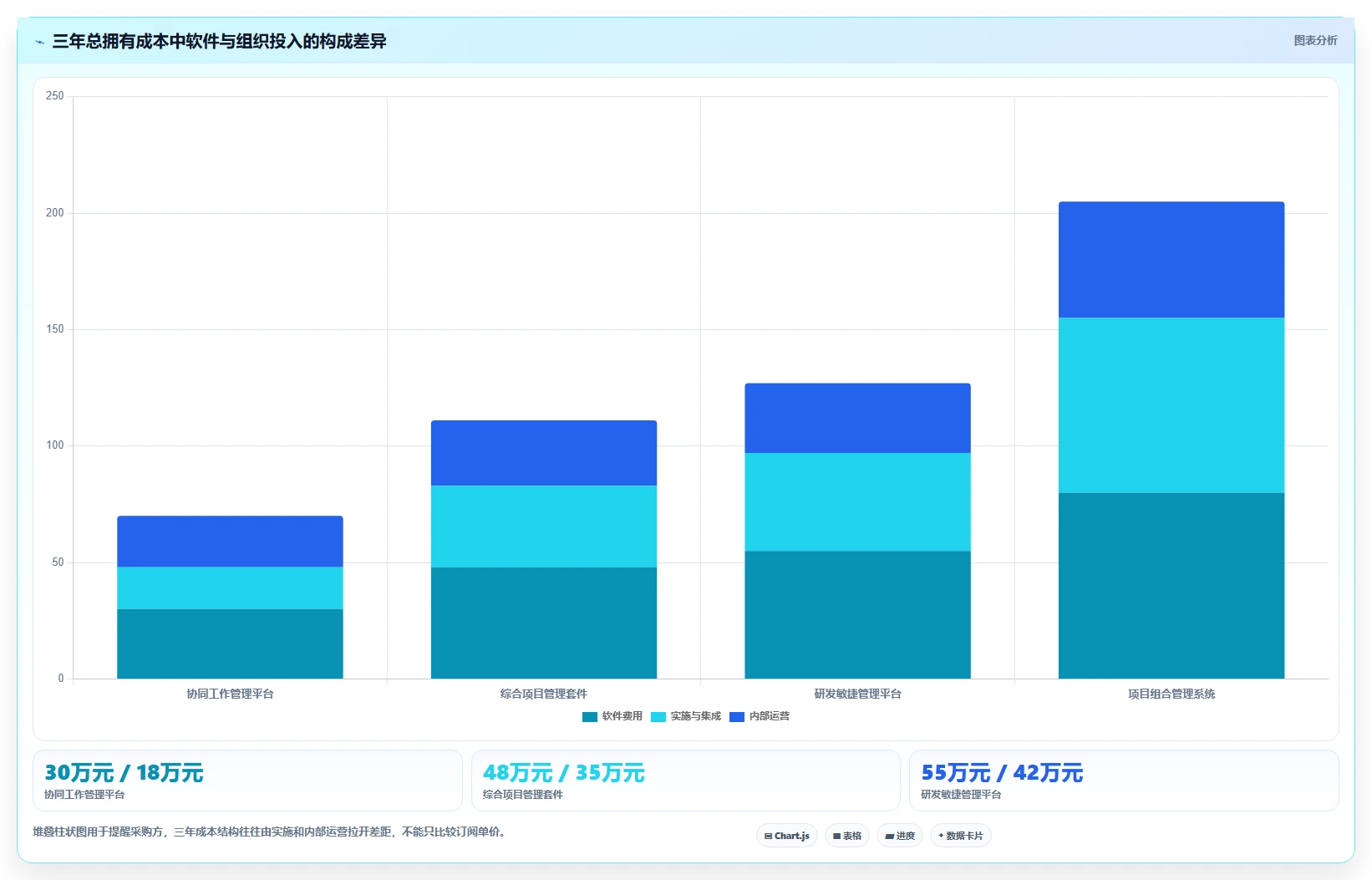
Task: Click the stat value 55万元 / 42万元
Action: point(1002,773)
